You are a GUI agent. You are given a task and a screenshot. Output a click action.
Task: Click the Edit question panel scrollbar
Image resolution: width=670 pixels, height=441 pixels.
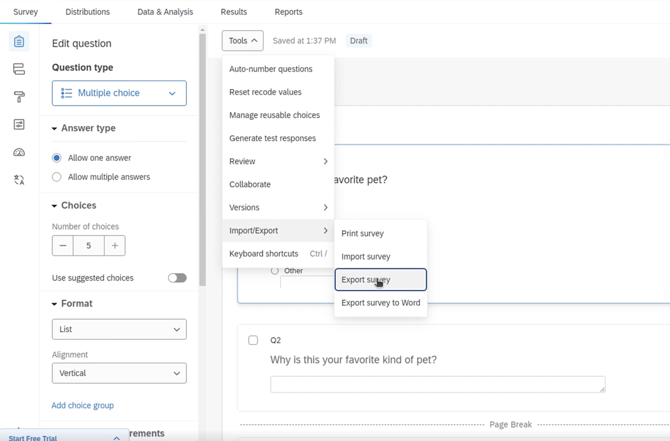click(202, 159)
